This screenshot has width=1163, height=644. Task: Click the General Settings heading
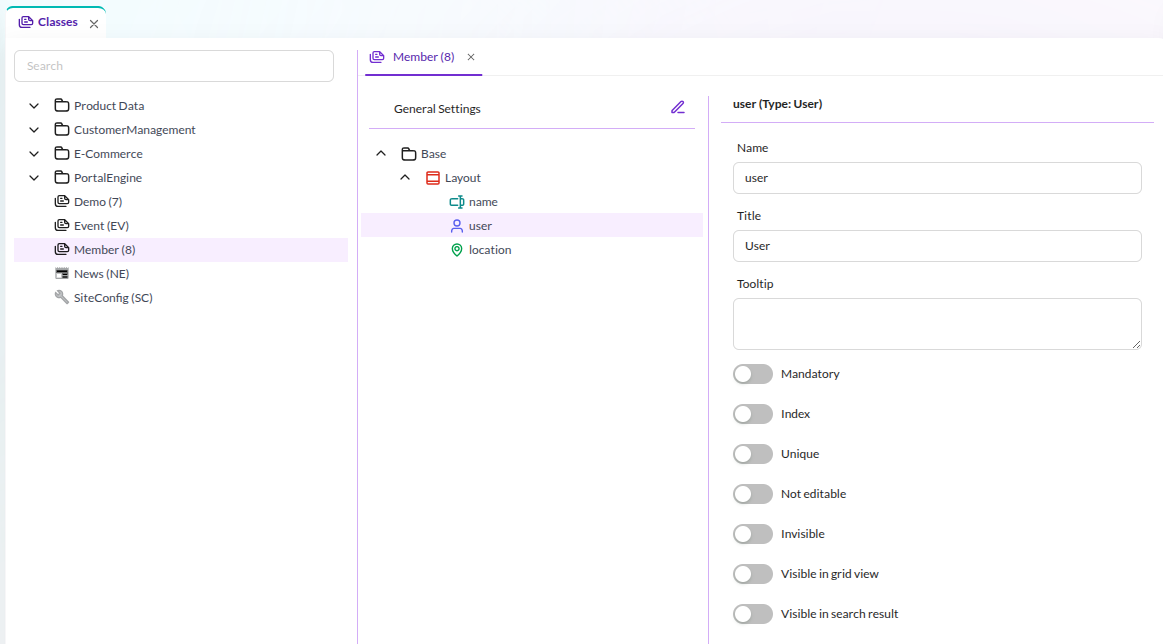[437, 109]
